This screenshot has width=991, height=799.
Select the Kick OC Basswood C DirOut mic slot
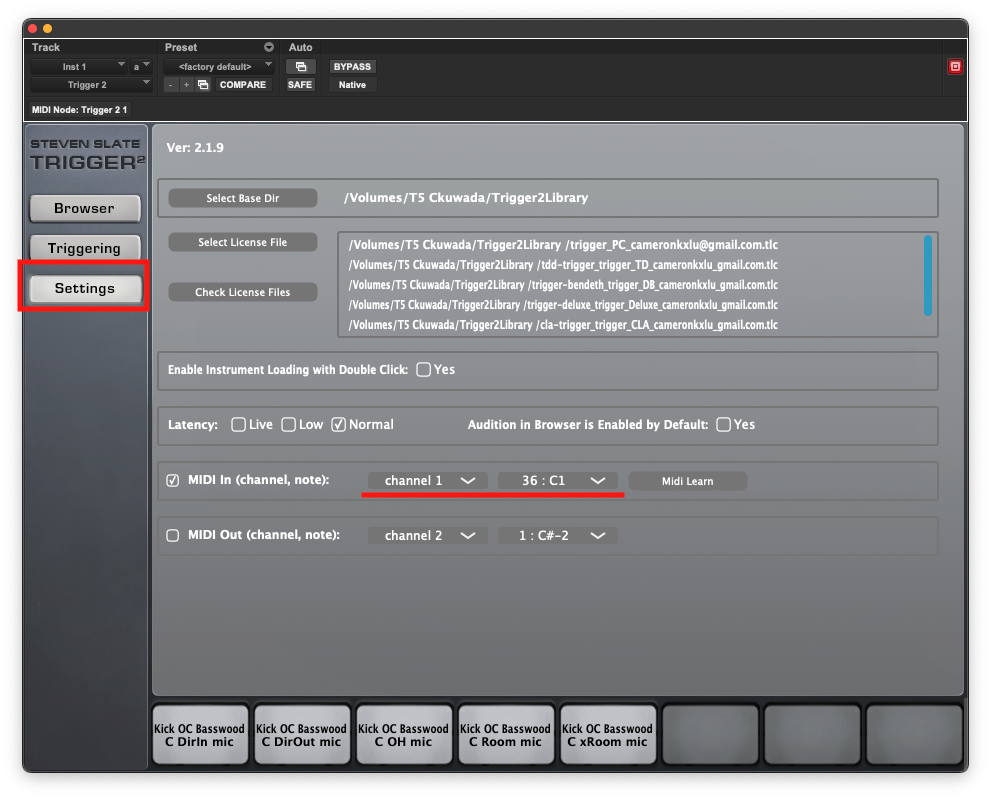301,735
